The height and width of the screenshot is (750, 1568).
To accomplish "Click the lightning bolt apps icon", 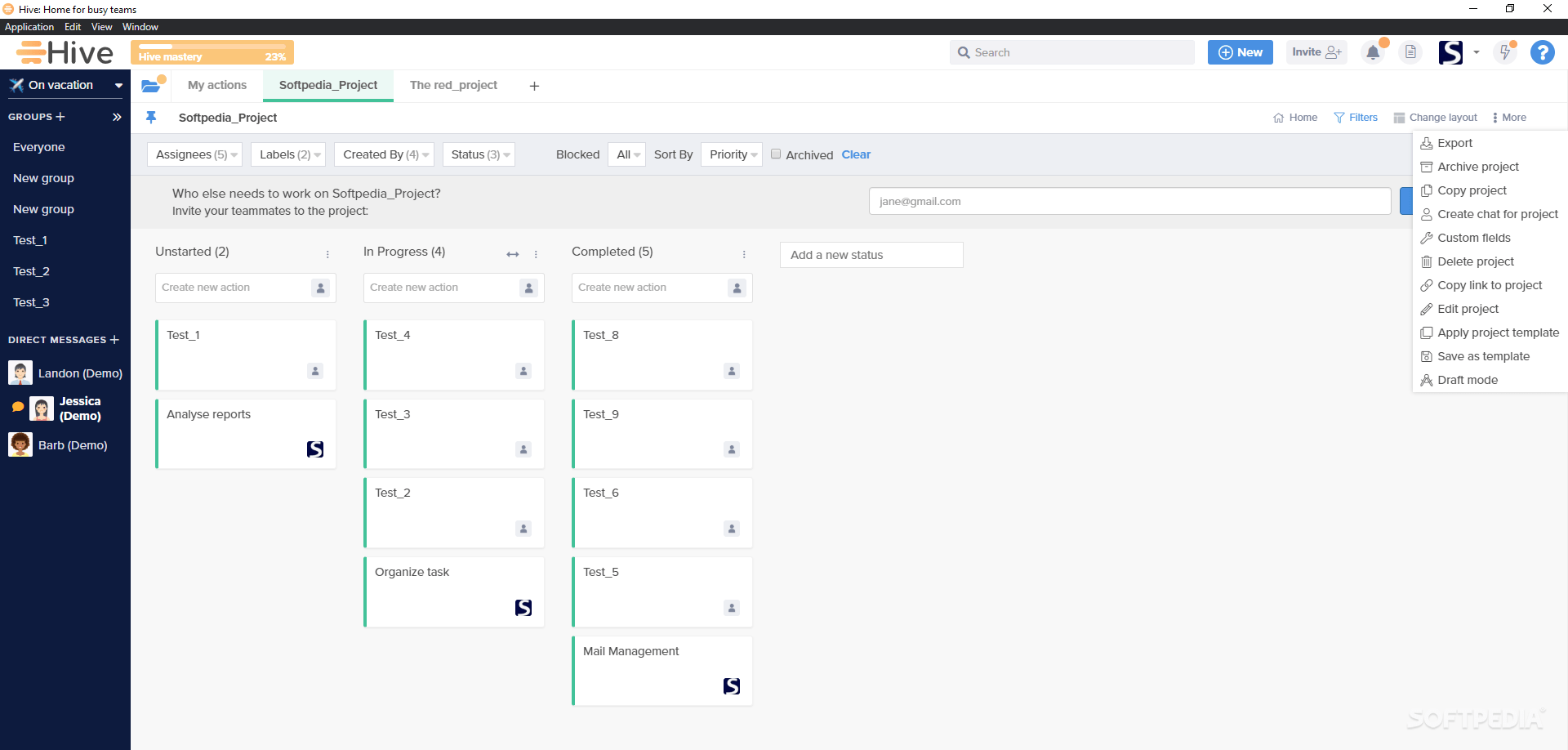I will click(x=1504, y=52).
